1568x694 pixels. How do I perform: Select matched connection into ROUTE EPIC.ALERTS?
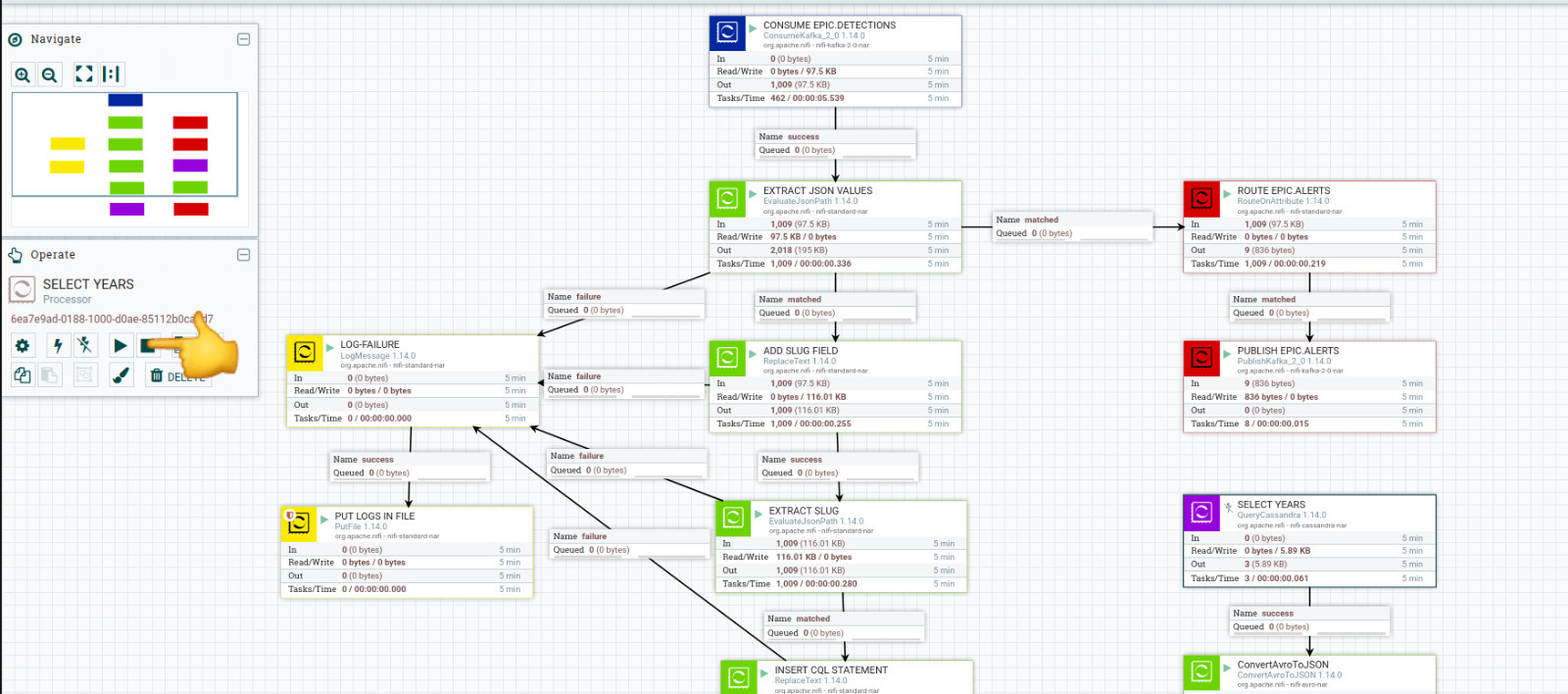pyautogui.click(x=1072, y=226)
